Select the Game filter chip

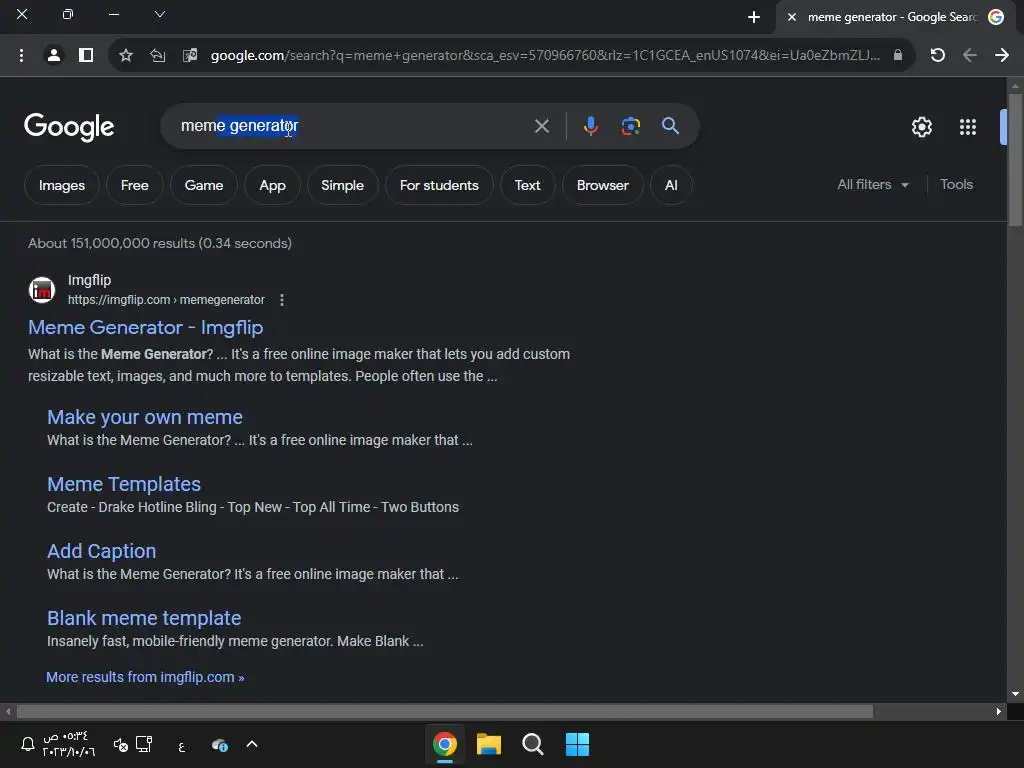[204, 185]
